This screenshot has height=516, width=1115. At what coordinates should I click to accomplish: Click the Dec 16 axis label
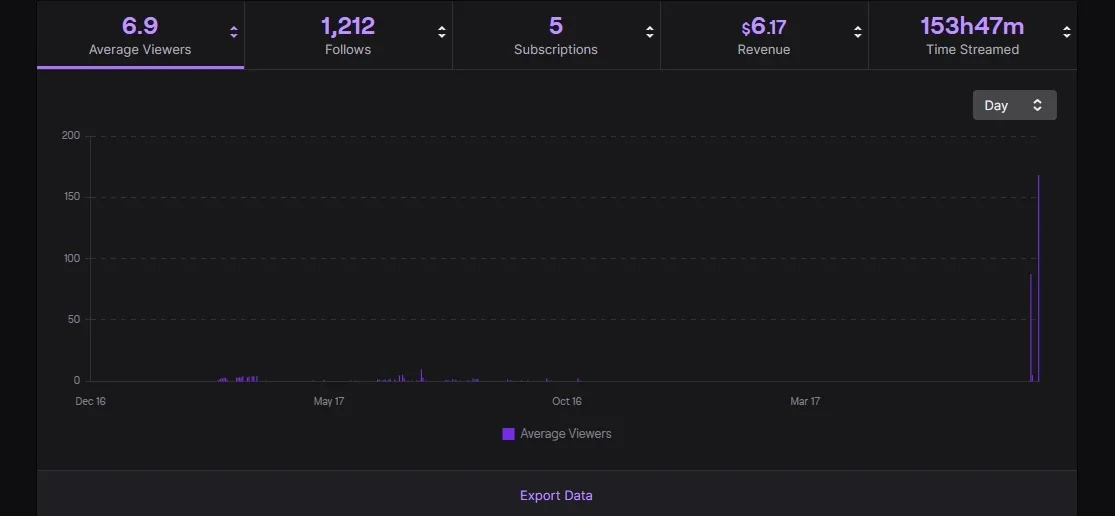click(x=90, y=401)
